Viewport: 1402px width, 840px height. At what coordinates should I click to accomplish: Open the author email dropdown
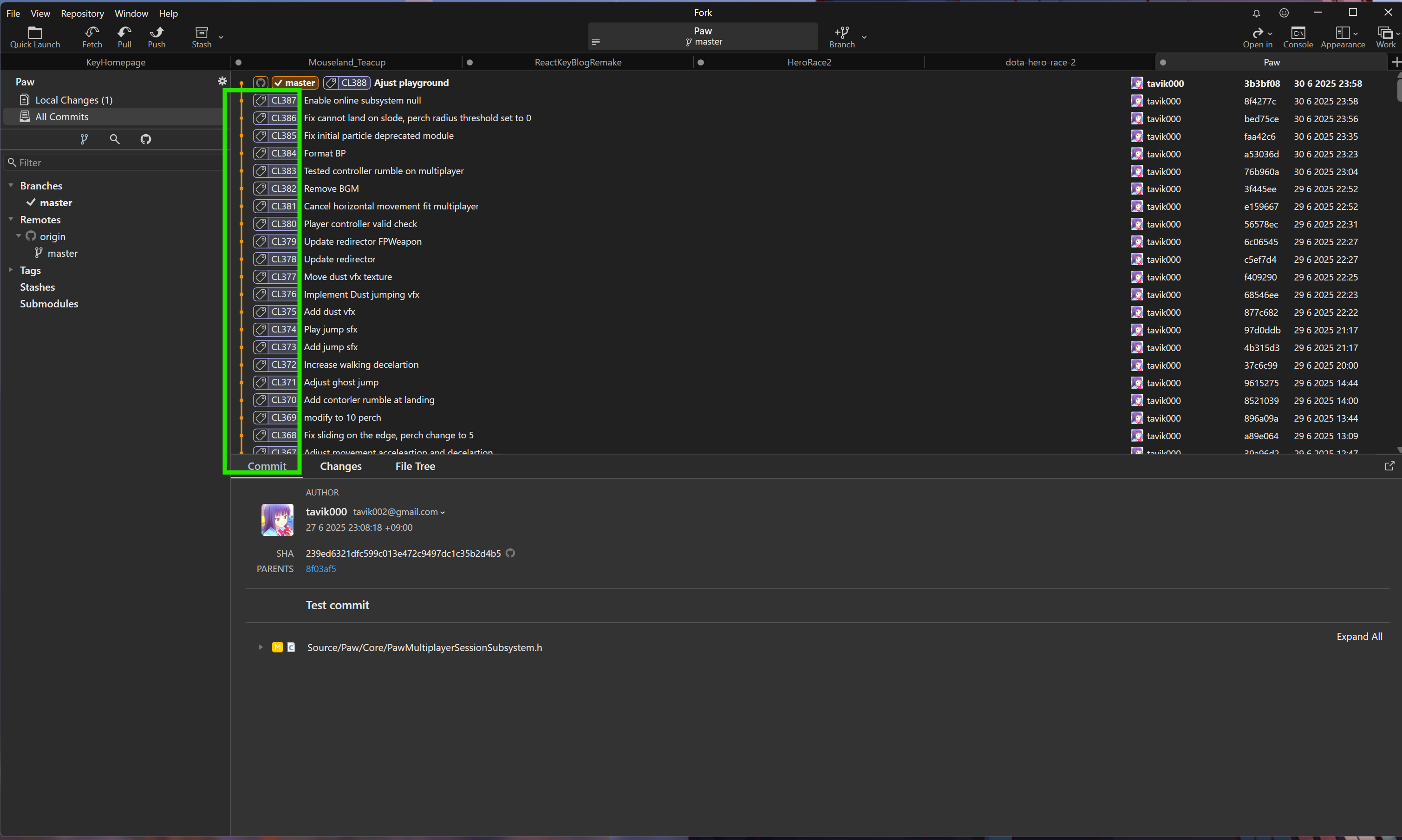point(443,513)
